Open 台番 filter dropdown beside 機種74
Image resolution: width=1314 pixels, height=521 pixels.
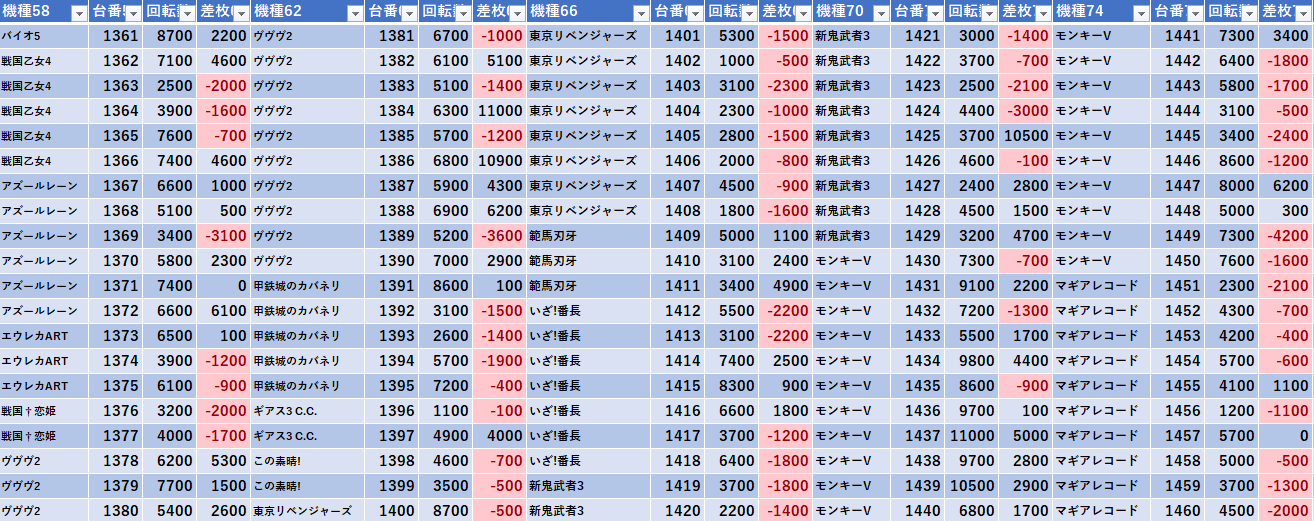[x=1193, y=13]
